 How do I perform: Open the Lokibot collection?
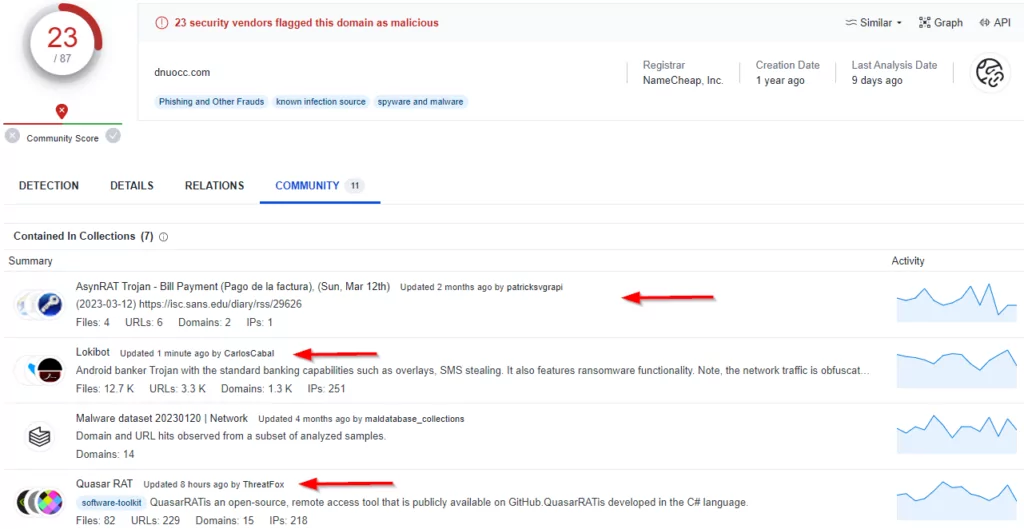click(x=93, y=353)
